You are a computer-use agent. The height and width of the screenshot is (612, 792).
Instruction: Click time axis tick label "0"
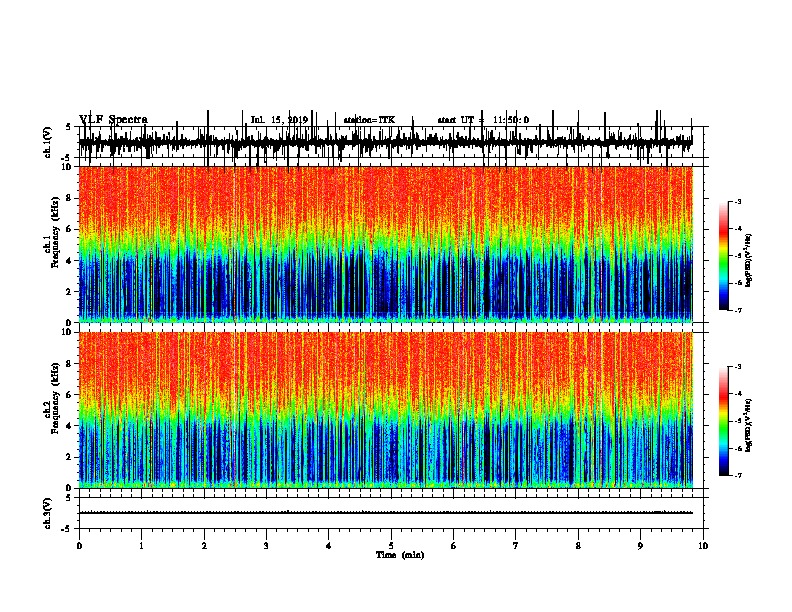point(79,546)
